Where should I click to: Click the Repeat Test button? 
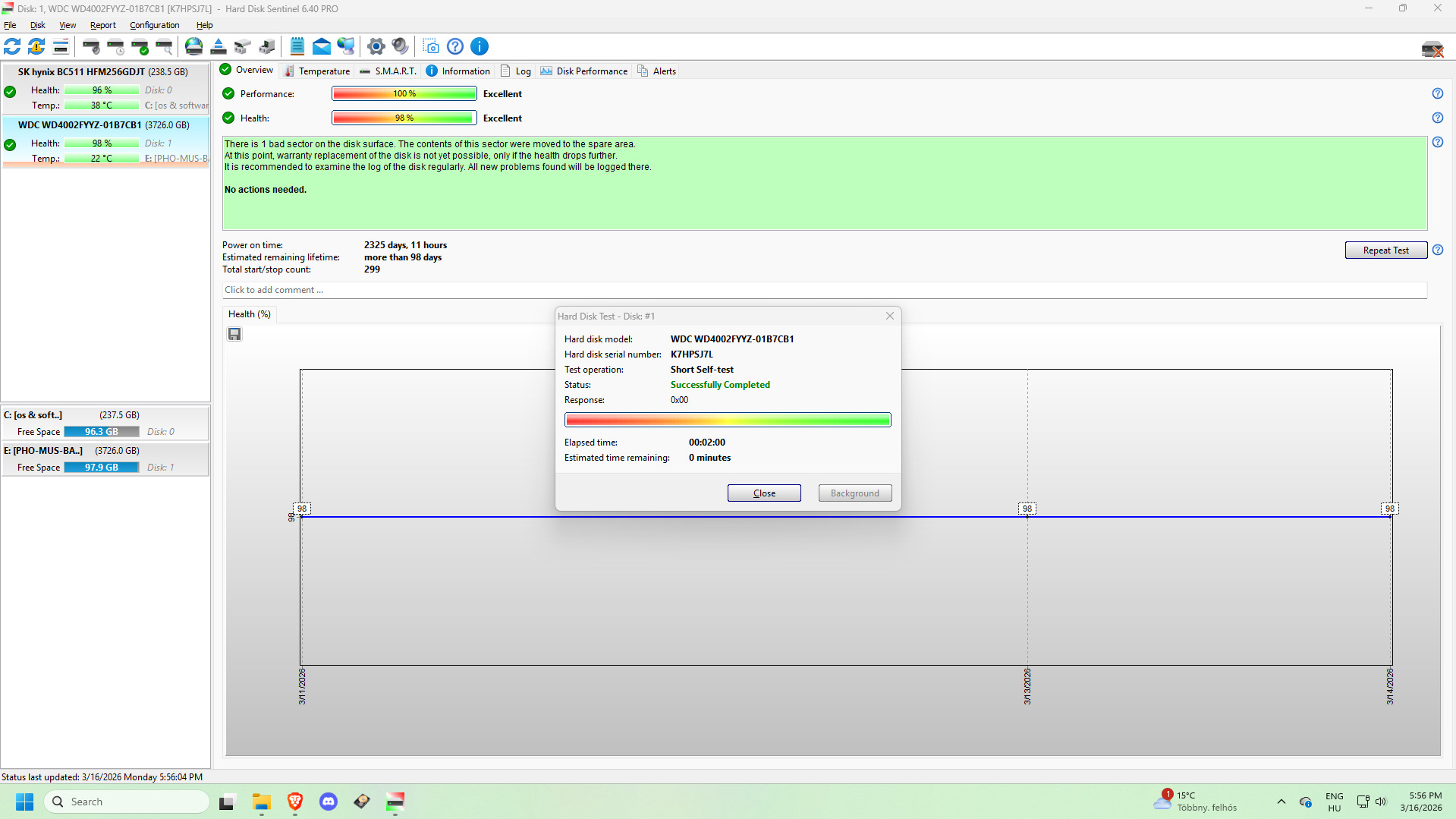pos(1386,250)
